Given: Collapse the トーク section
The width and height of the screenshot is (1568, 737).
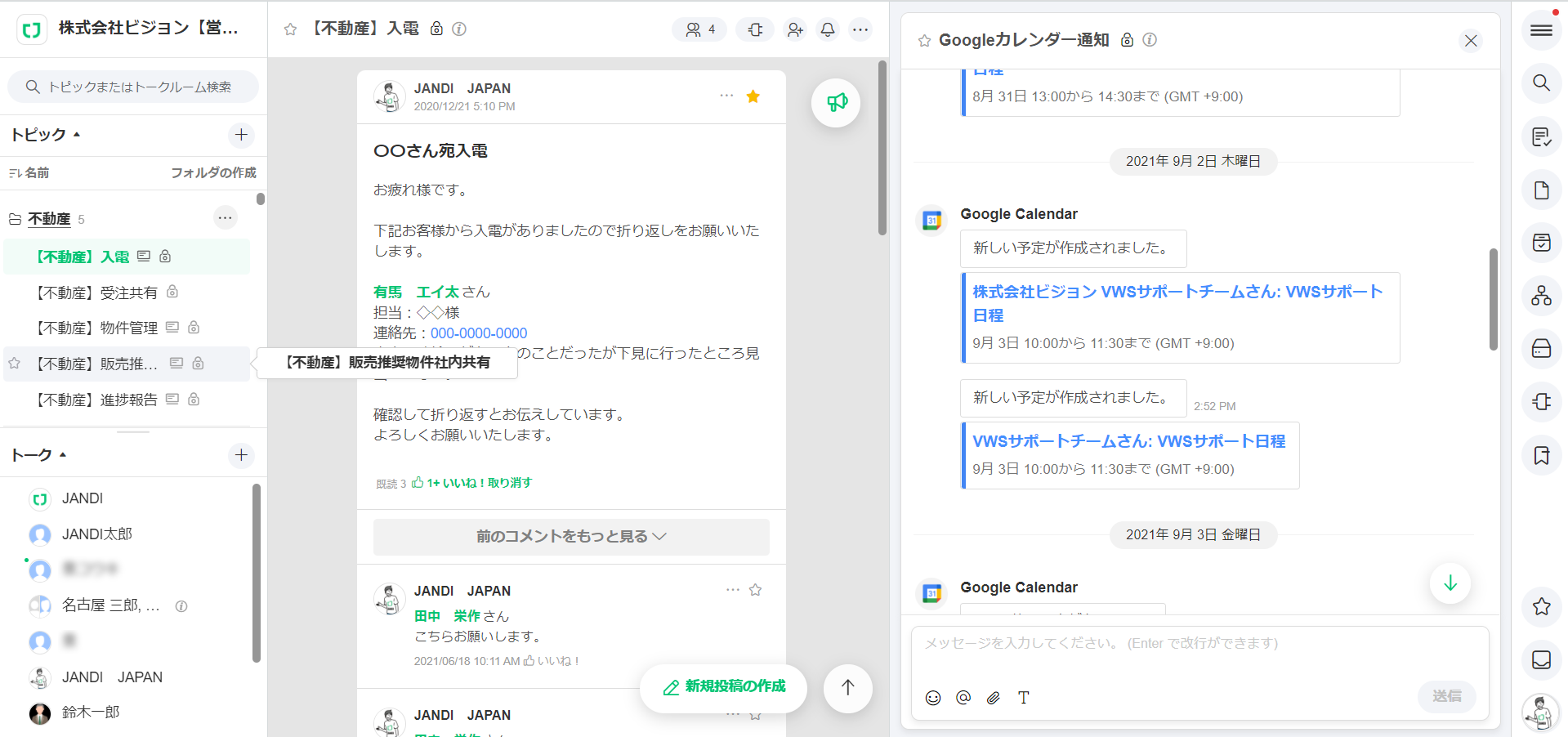Looking at the screenshot, I should [x=38, y=455].
